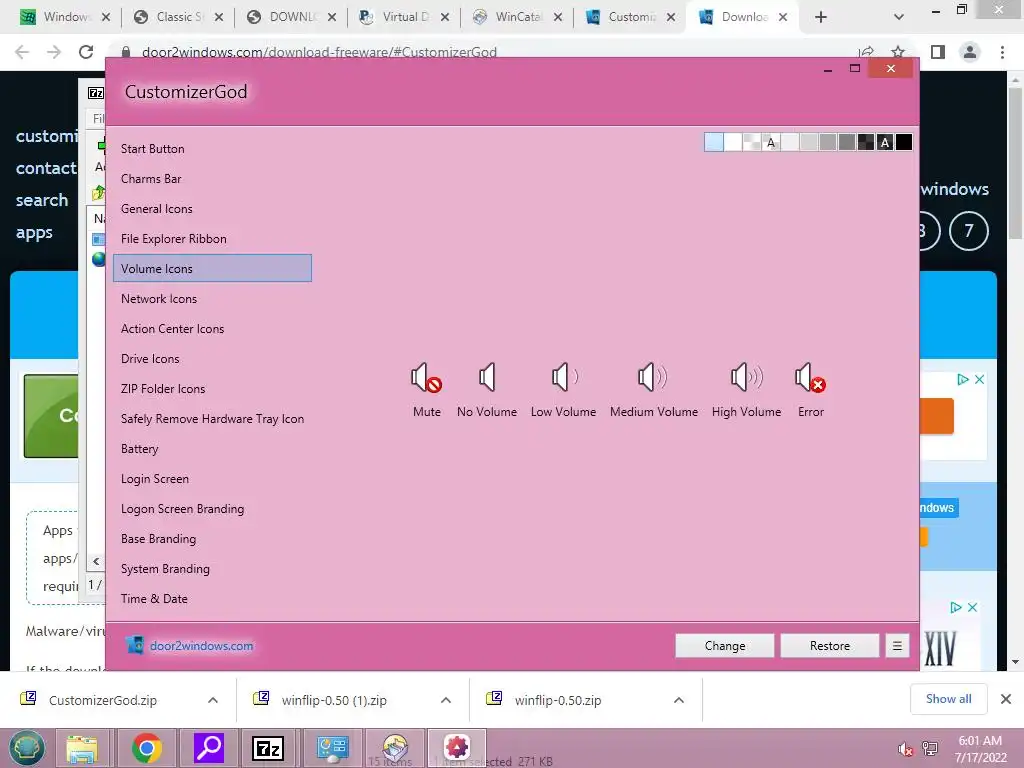1024x768 pixels.
Task: Pick the light swatch with black A
Action: point(771,142)
